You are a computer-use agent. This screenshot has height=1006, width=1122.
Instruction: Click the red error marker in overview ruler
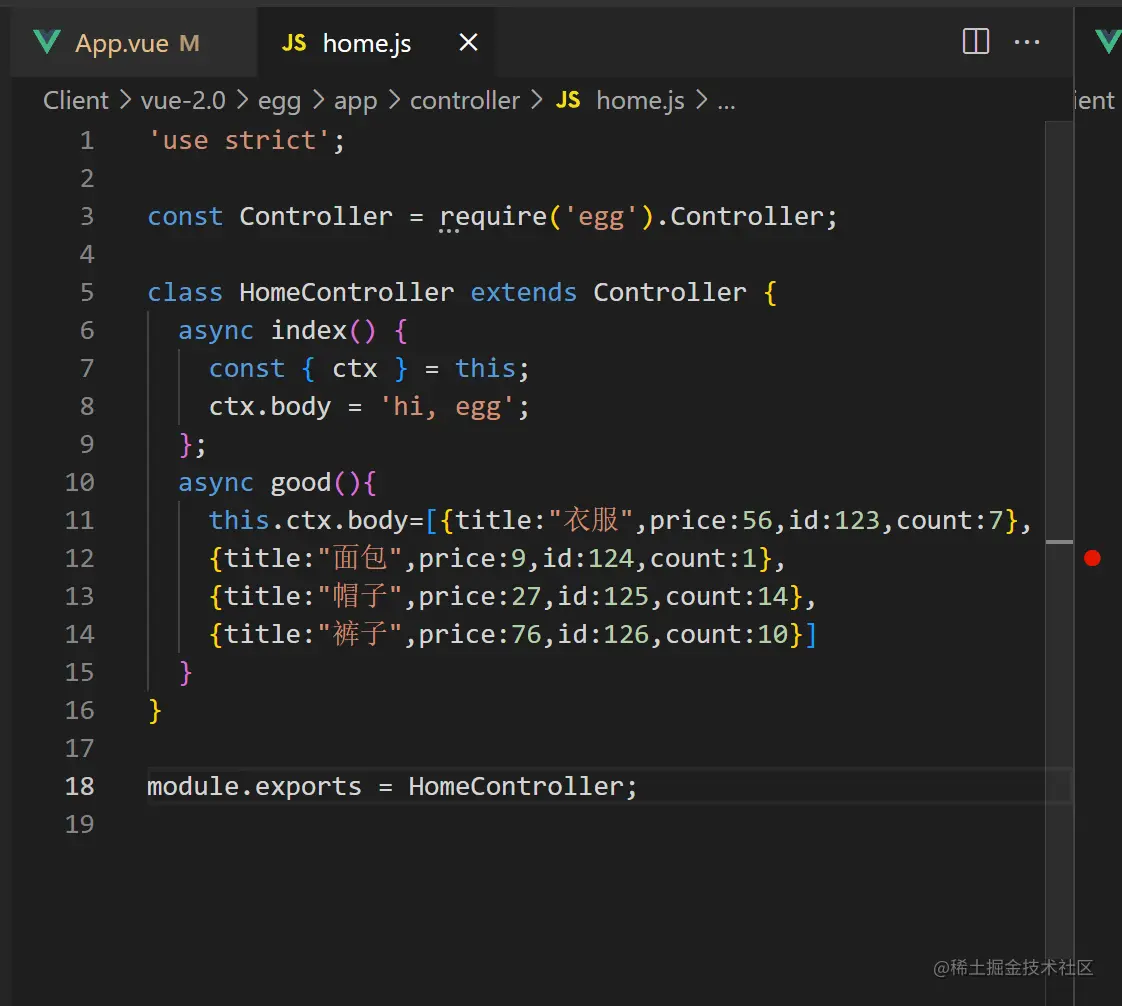(x=1092, y=558)
